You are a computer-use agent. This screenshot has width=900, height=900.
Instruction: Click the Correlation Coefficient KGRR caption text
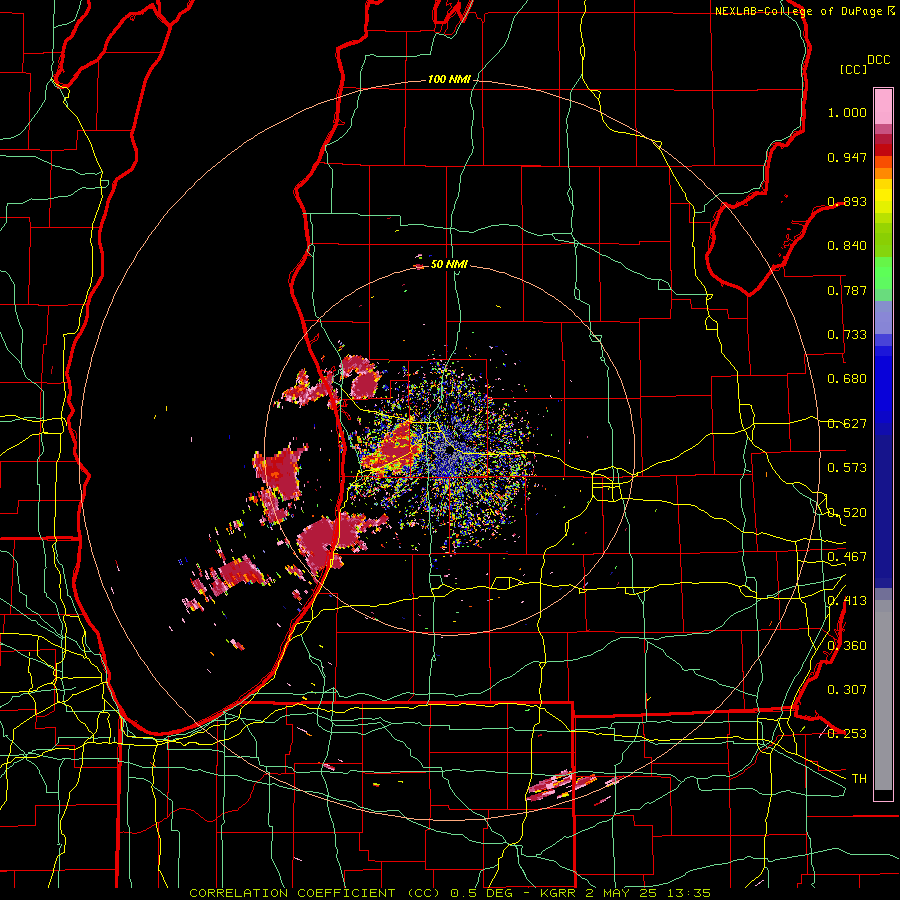[x=450, y=893]
